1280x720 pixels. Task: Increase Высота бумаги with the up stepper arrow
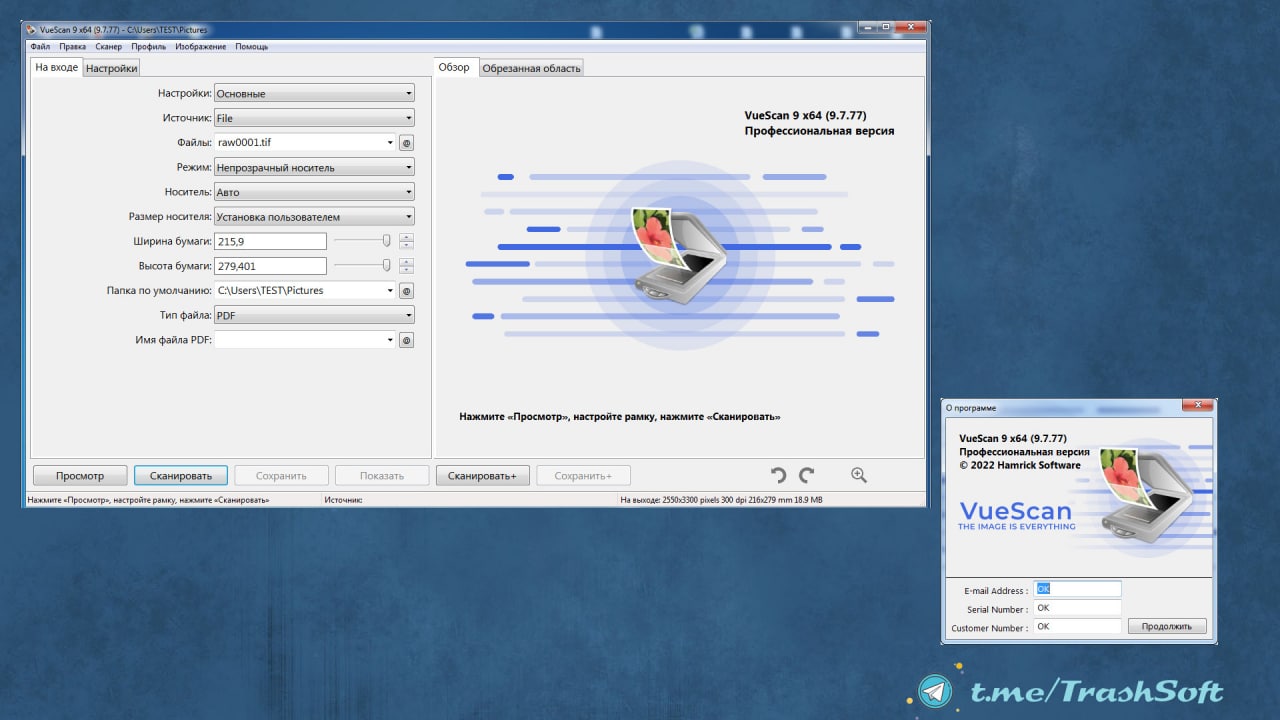(x=406, y=261)
